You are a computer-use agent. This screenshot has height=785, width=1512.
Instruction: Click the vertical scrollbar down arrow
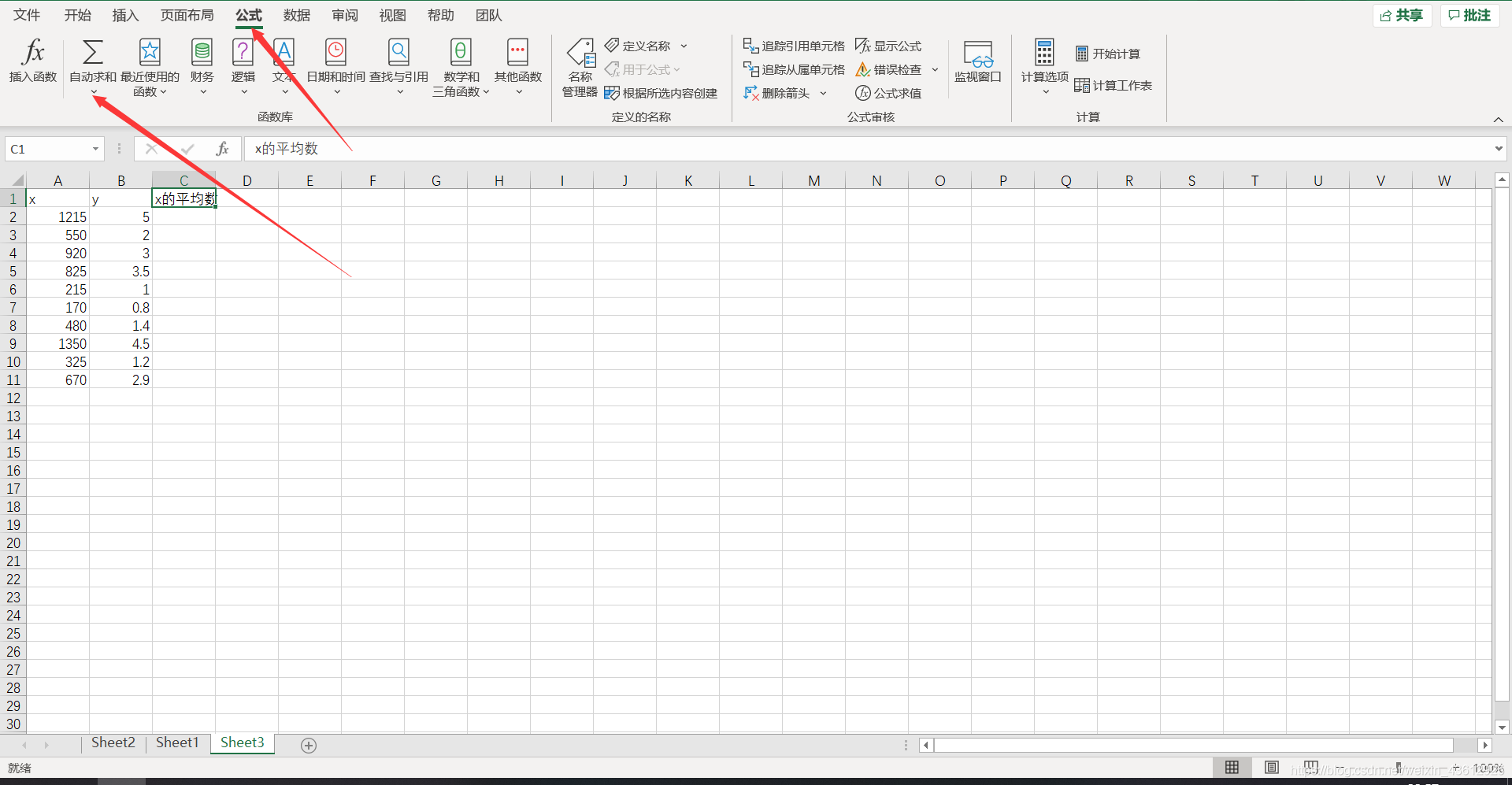pos(1502,728)
